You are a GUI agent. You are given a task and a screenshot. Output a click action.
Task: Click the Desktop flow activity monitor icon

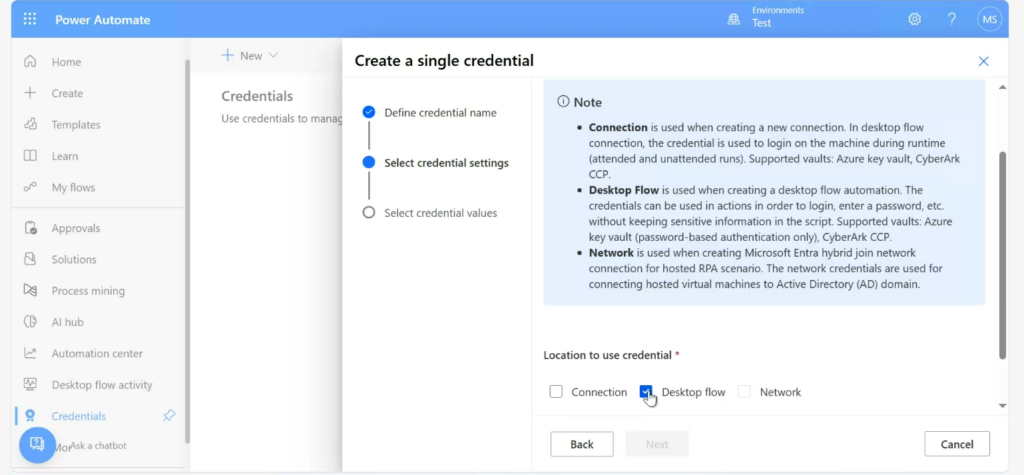[x=30, y=384]
